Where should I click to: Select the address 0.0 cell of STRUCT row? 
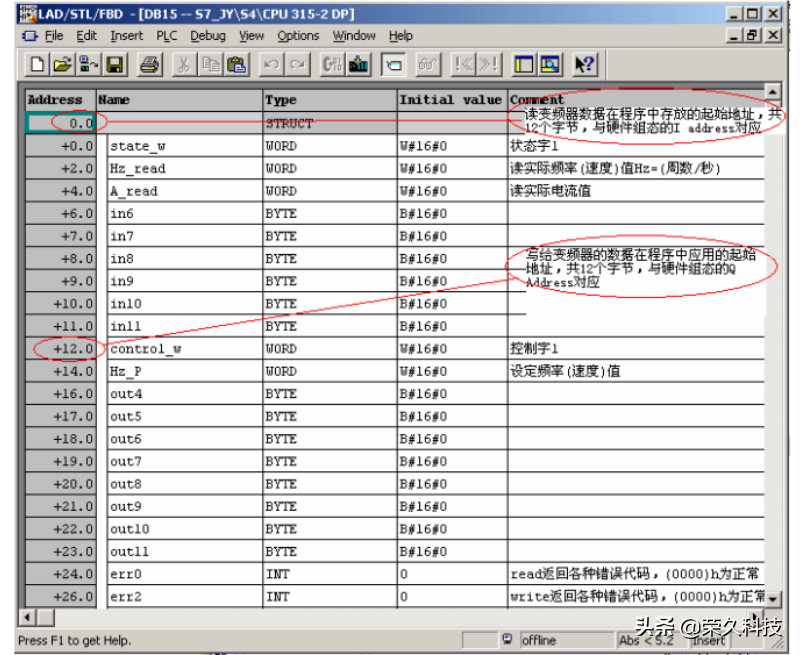click(x=61, y=124)
